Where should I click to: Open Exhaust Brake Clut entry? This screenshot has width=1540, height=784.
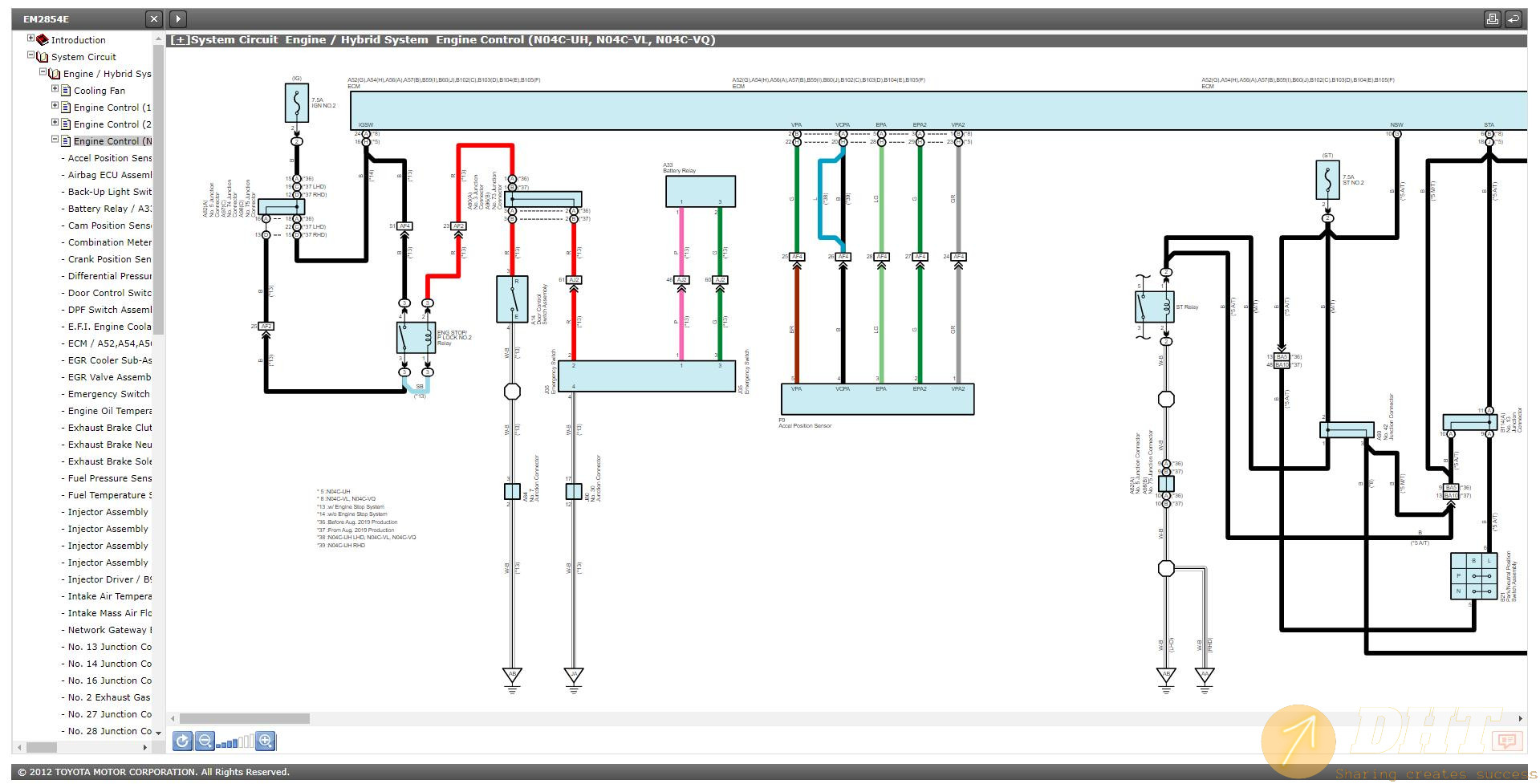tap(110, 428)
